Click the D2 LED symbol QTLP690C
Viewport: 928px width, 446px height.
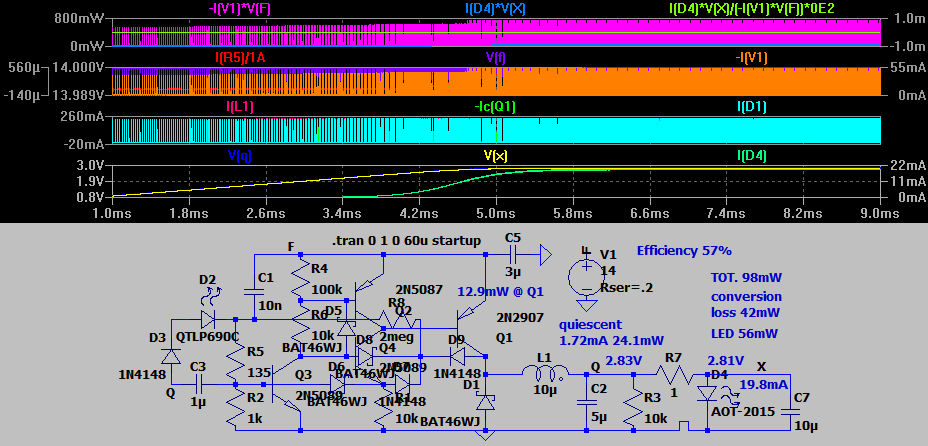click(x=206, y=319)
